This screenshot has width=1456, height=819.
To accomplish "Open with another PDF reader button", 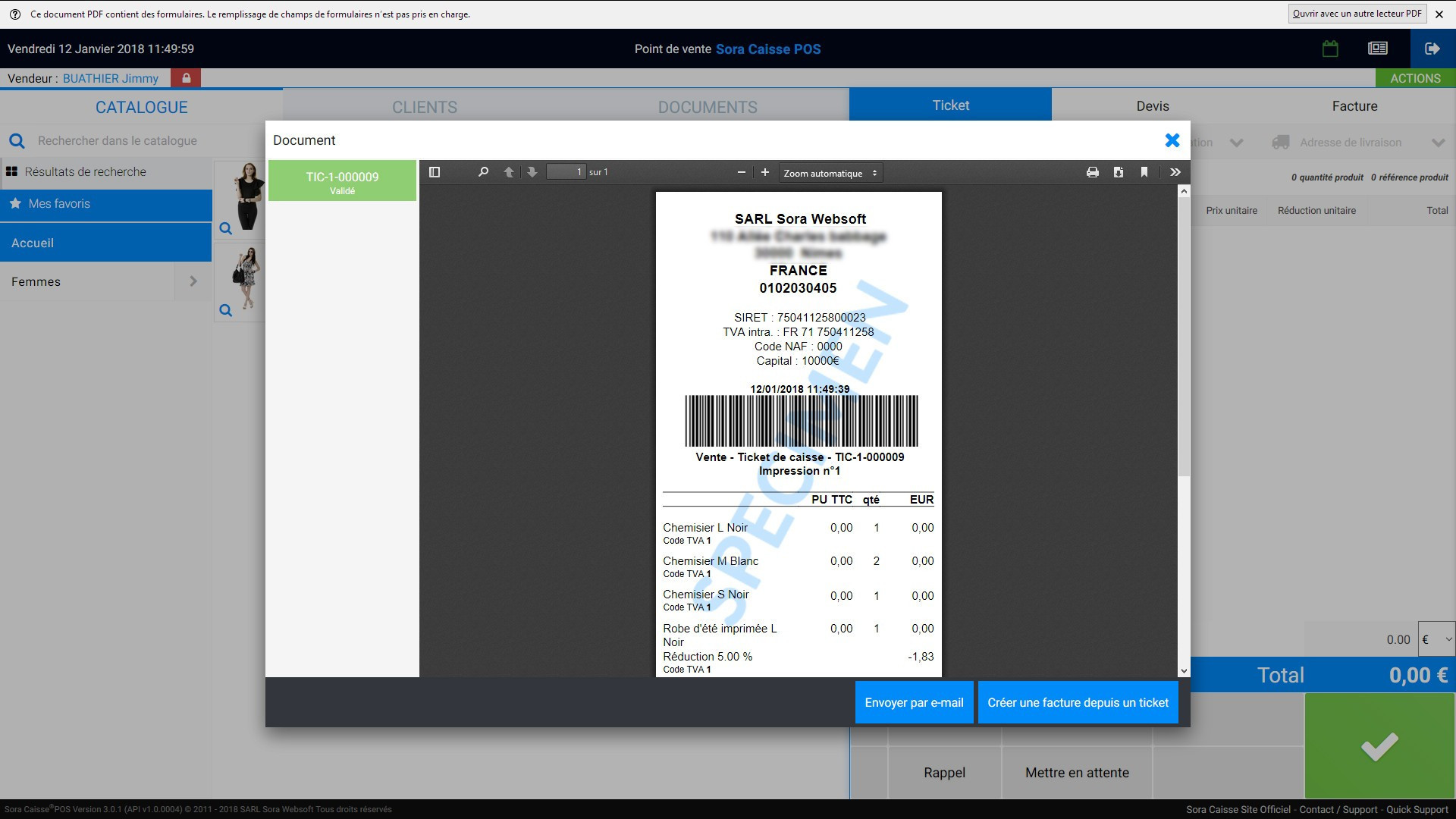I will coord(1357,14).
